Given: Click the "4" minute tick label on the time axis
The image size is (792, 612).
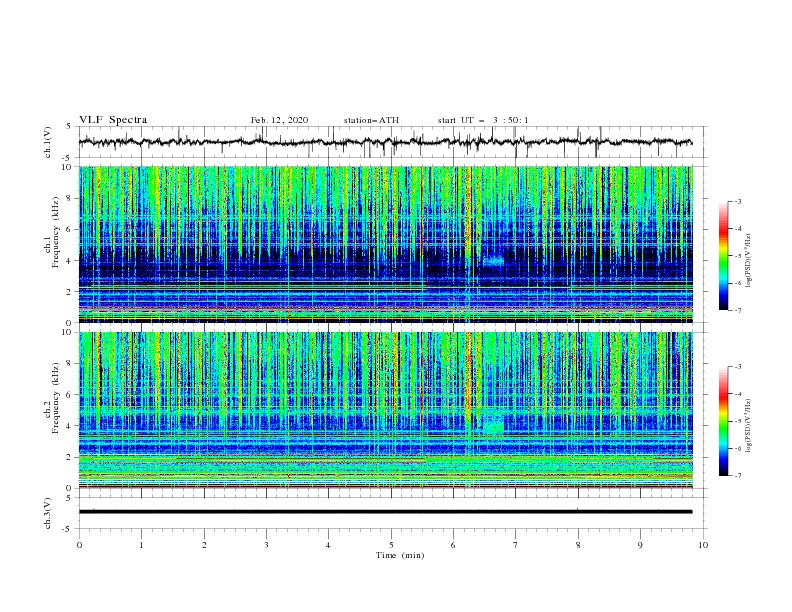Looking at the screenshot, I should [328, 545].
